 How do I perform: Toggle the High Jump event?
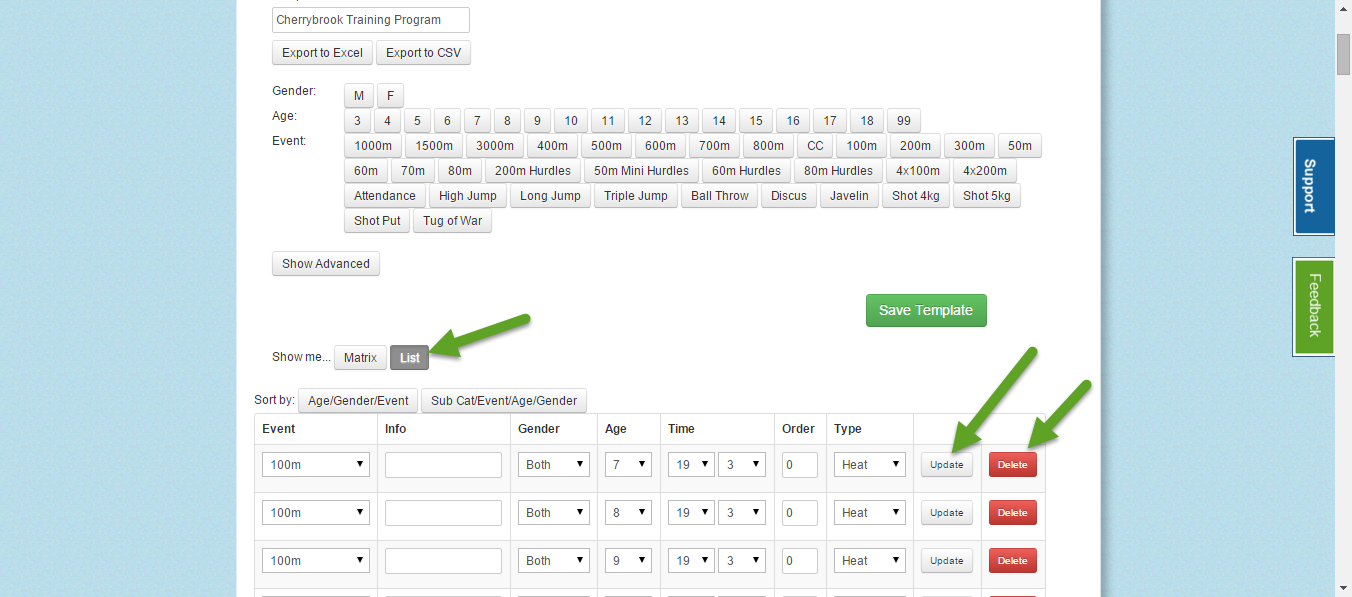click(468, 196)
